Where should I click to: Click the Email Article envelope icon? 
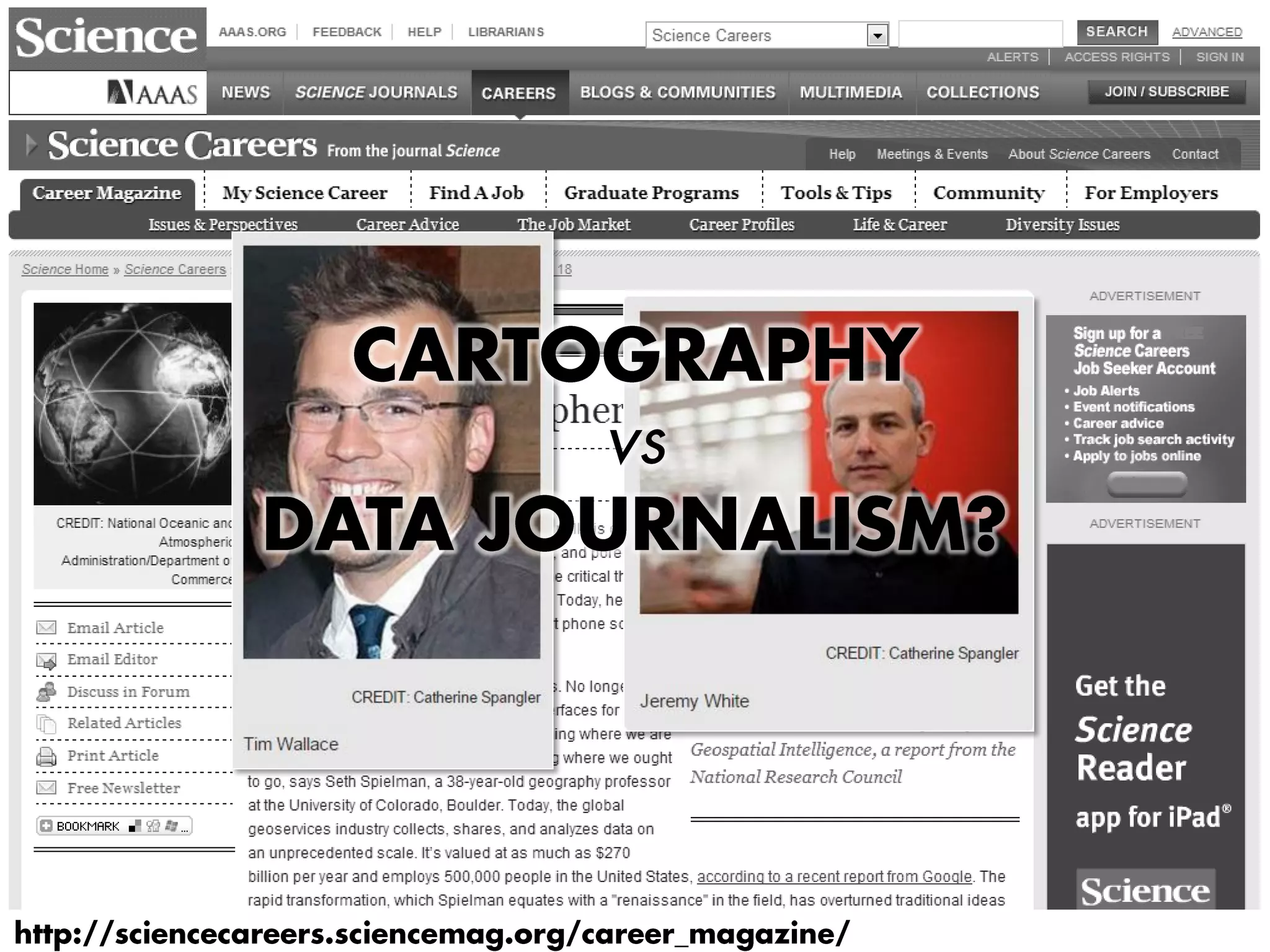click(x=47, y=628)
